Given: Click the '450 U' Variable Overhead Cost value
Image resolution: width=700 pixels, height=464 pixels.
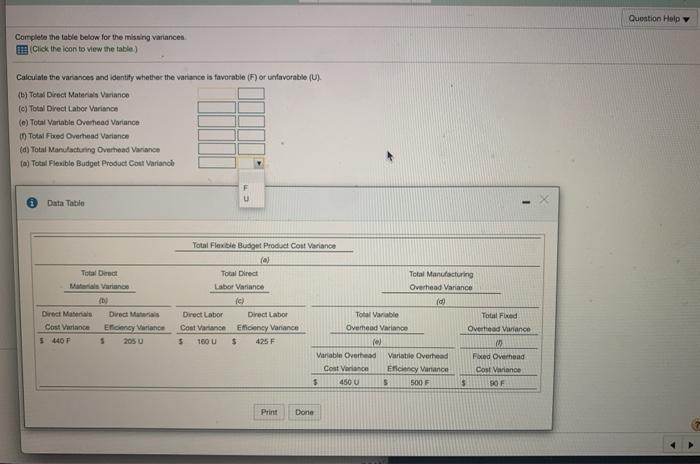Looking at the screenshot, I should 349,382.
